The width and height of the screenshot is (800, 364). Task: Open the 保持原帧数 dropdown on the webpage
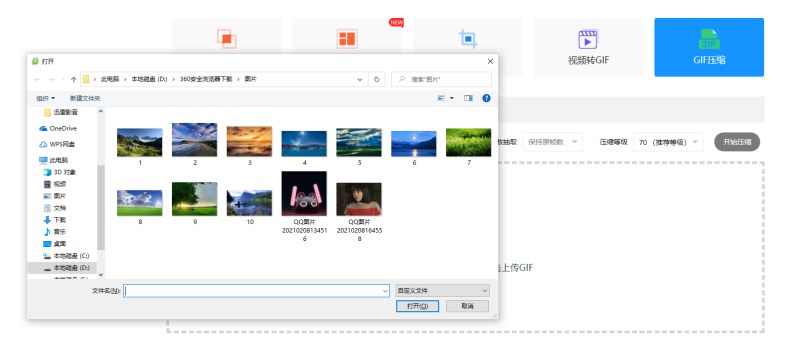[553, 142]
